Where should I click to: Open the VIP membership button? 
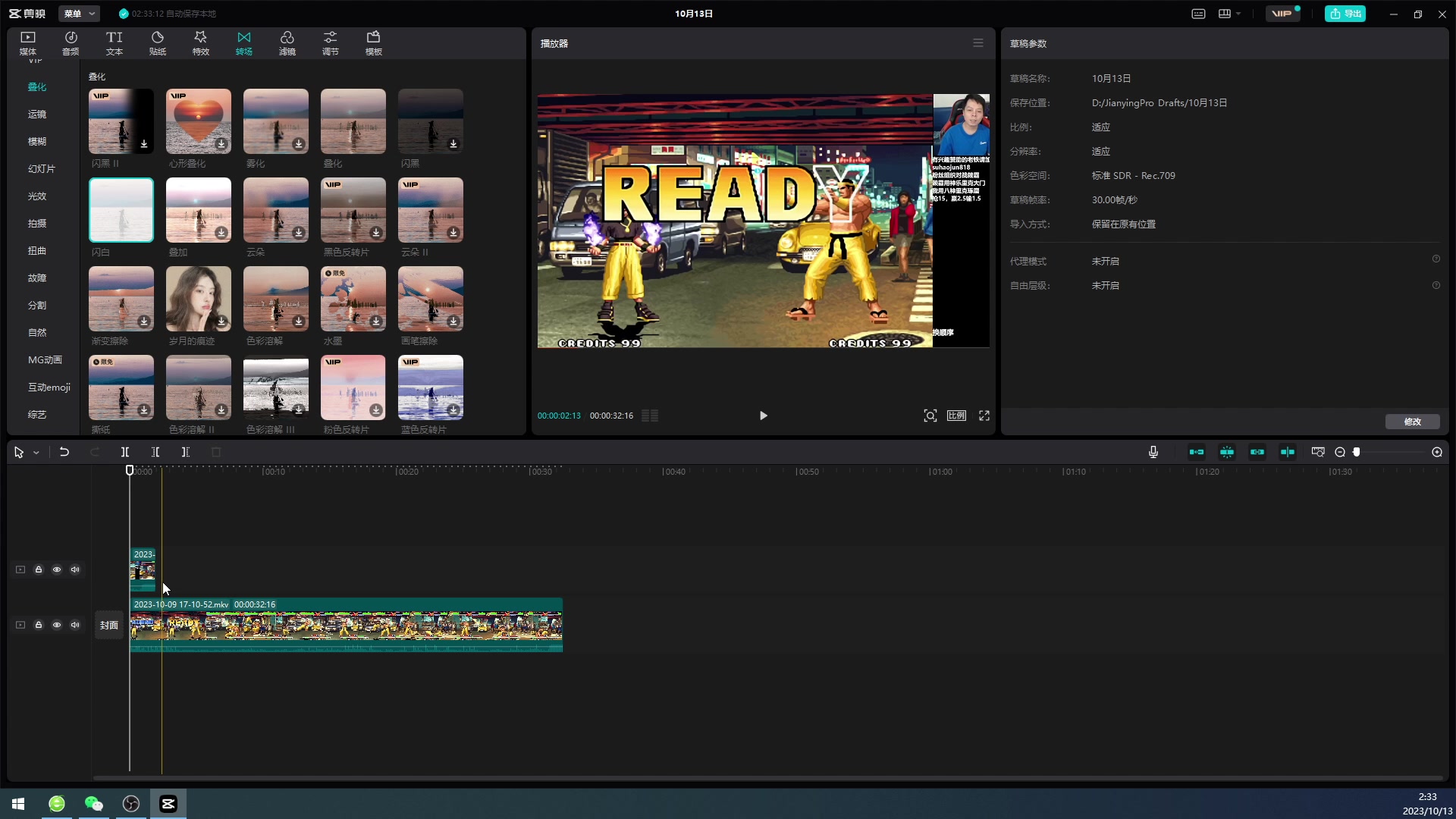(x=1282, y=14)
